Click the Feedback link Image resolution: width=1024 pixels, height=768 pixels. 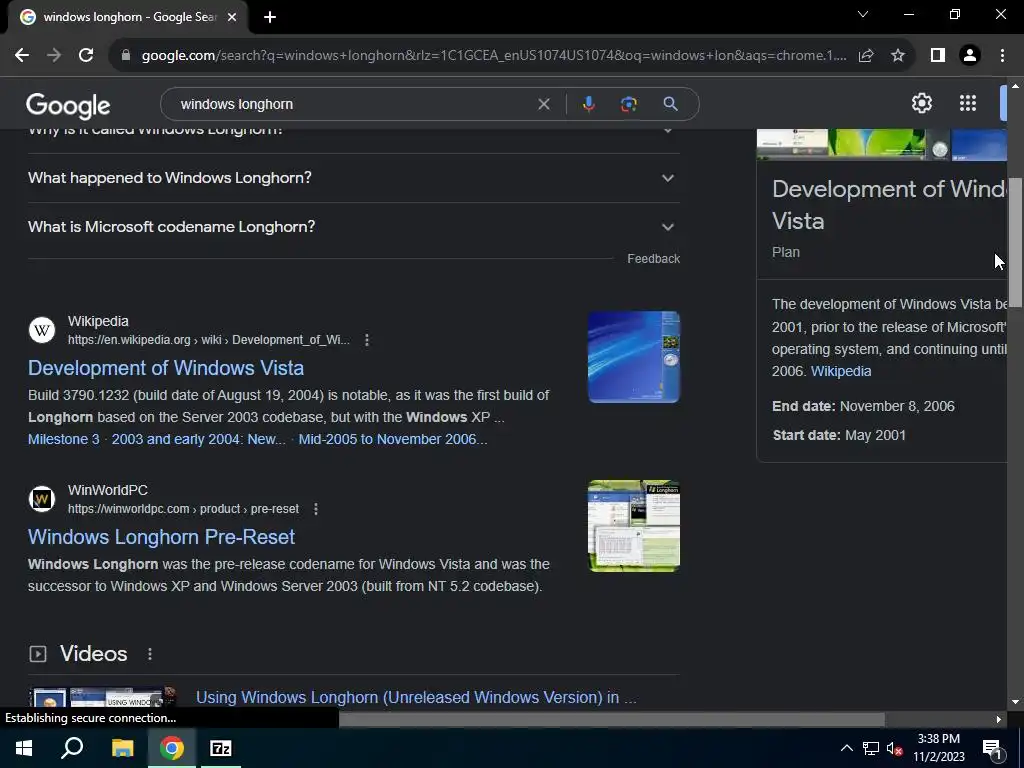653,259
